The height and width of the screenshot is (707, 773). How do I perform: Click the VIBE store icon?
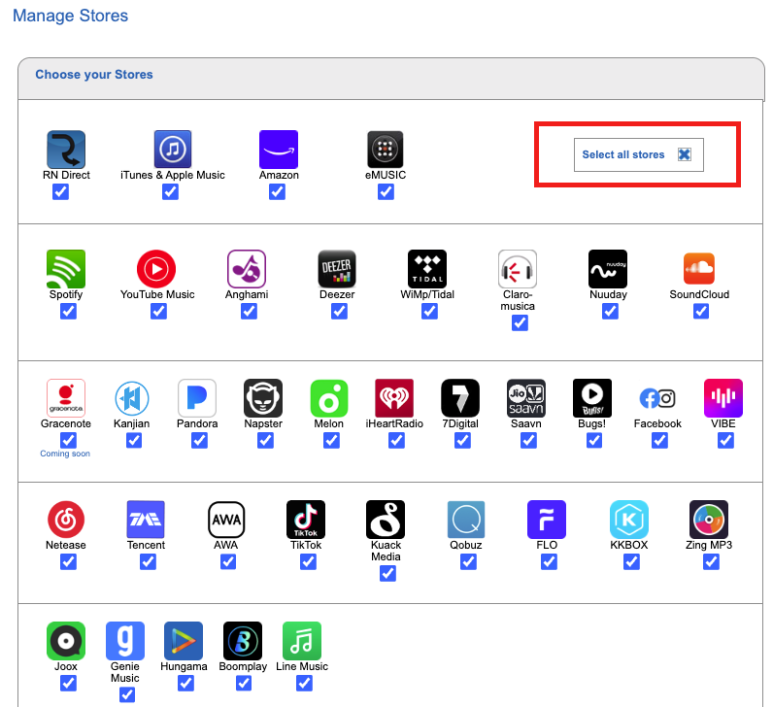tap(723, 398)
